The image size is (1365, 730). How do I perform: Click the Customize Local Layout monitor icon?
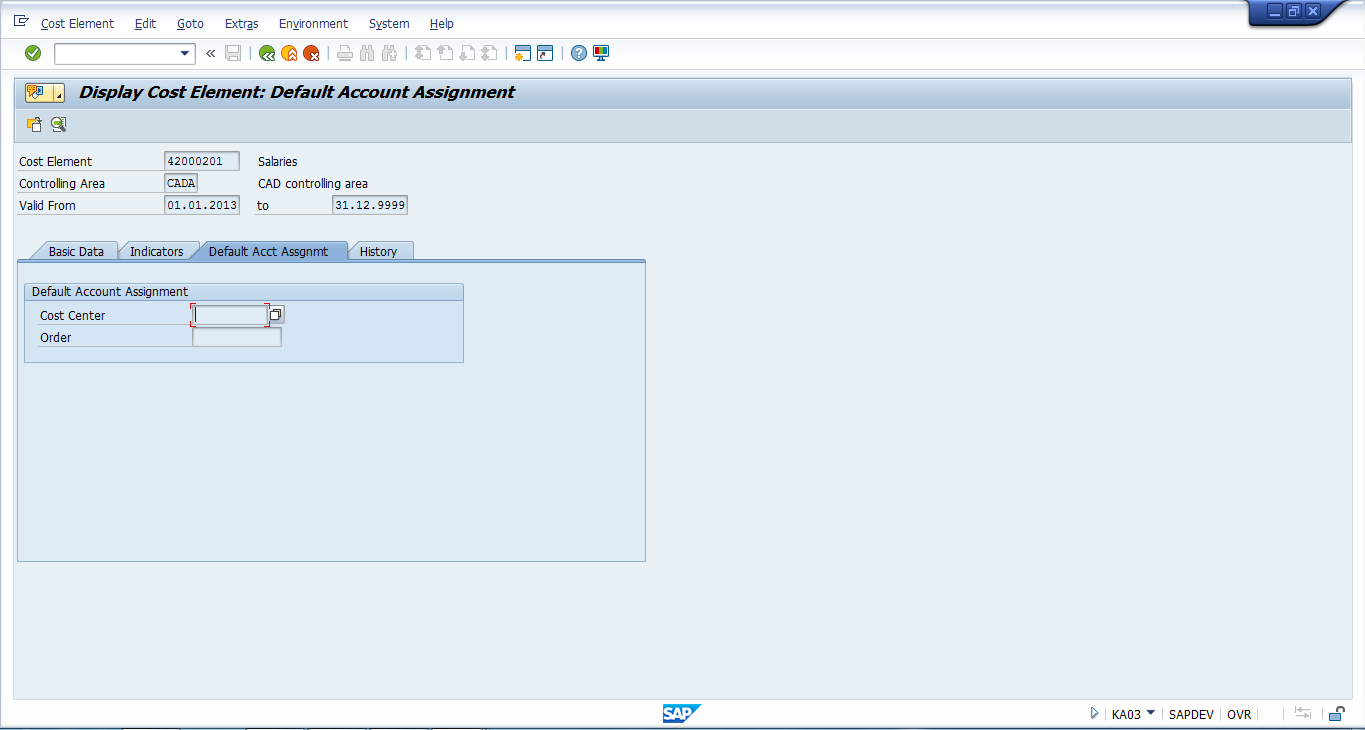[601, 54]
